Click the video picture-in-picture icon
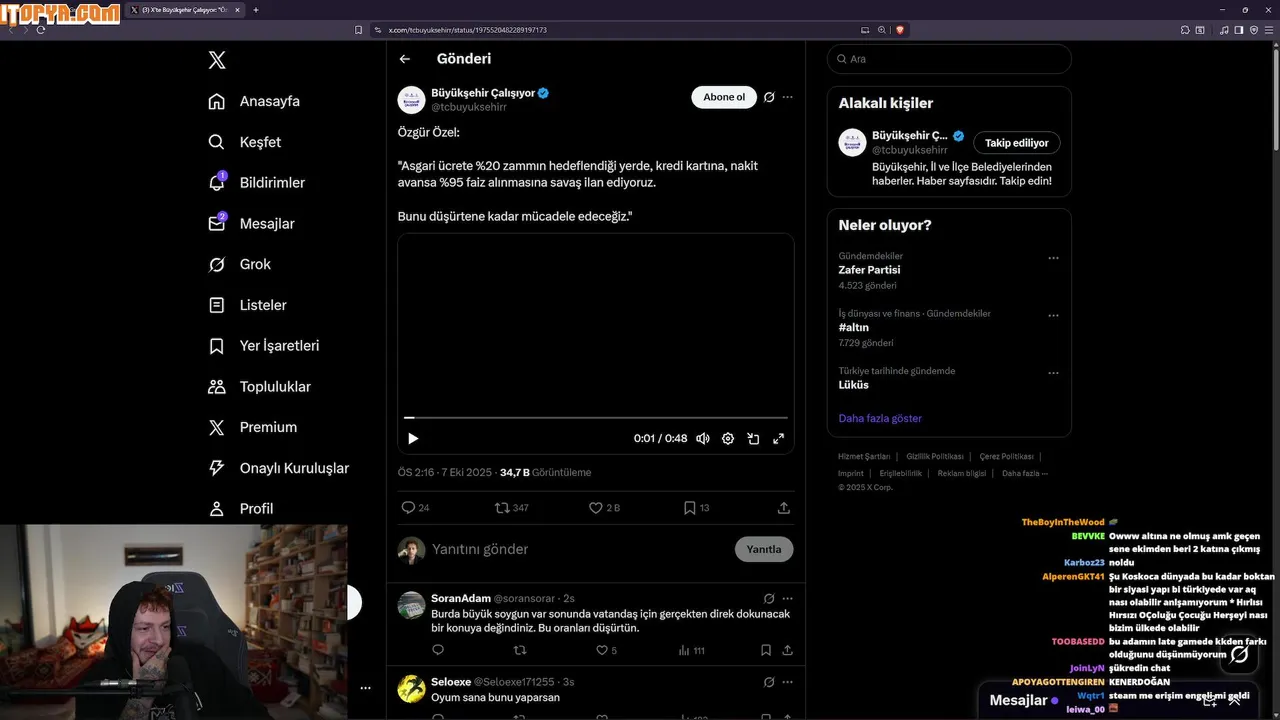The width and height of the screenshot is (1280, 720). click(x=753, y=438)
